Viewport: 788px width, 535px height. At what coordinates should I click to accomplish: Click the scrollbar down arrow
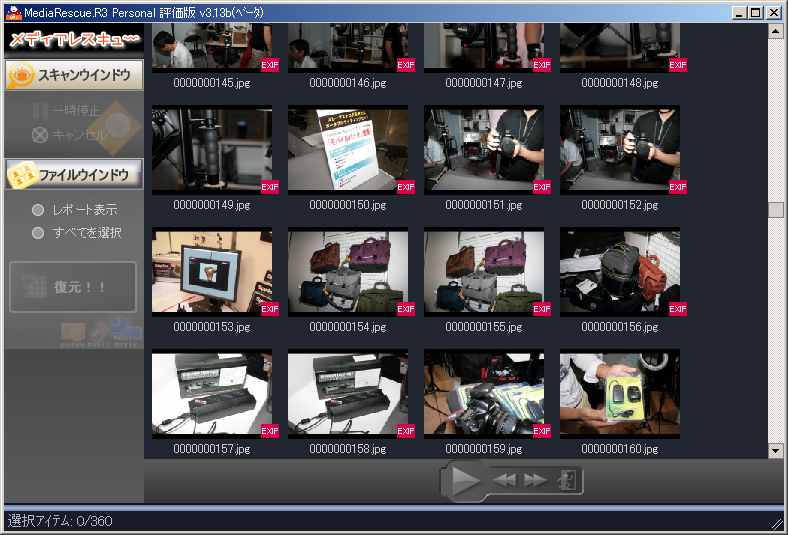pyautogui.click(x=775, y=451)
